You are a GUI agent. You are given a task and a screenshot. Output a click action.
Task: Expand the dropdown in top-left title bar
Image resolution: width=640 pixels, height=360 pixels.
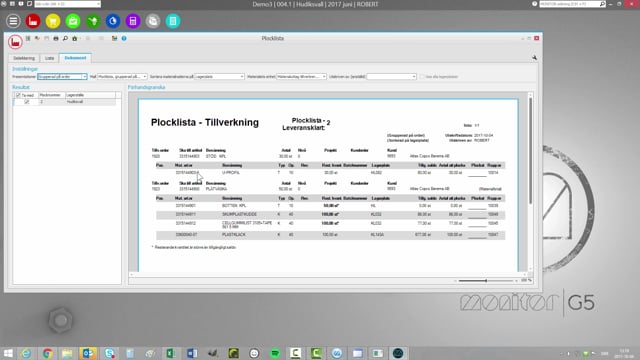98,4
